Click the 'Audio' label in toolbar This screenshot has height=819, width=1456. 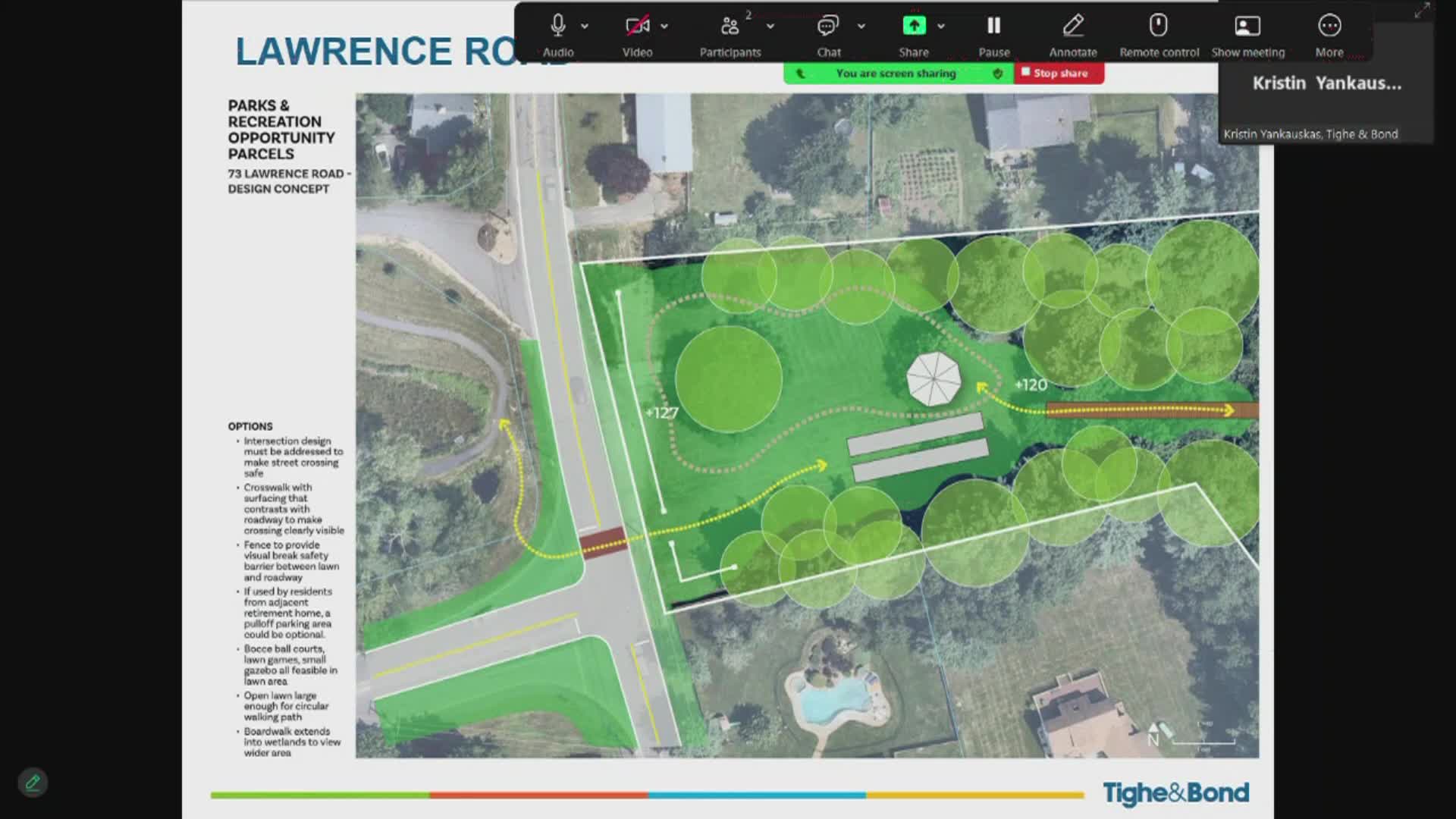(558, 52)
